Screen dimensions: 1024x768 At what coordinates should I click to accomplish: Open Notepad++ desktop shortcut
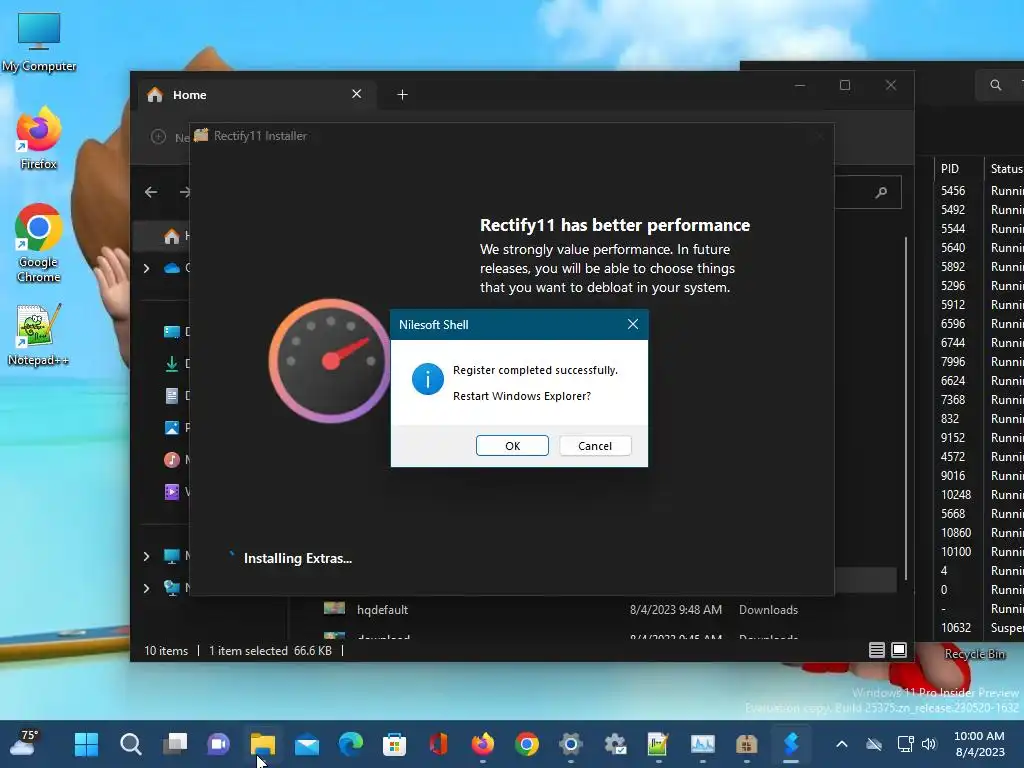(38, 334)
